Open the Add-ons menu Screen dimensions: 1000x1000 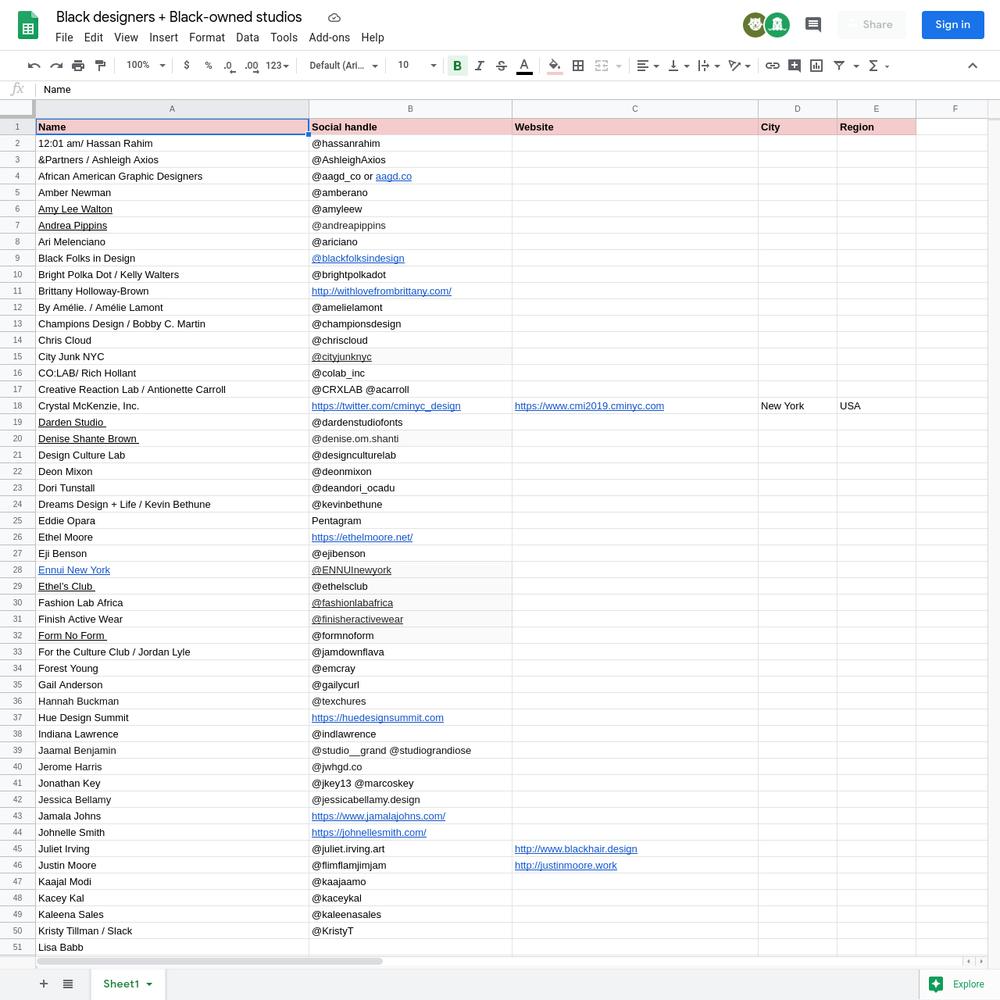[329, 38]
